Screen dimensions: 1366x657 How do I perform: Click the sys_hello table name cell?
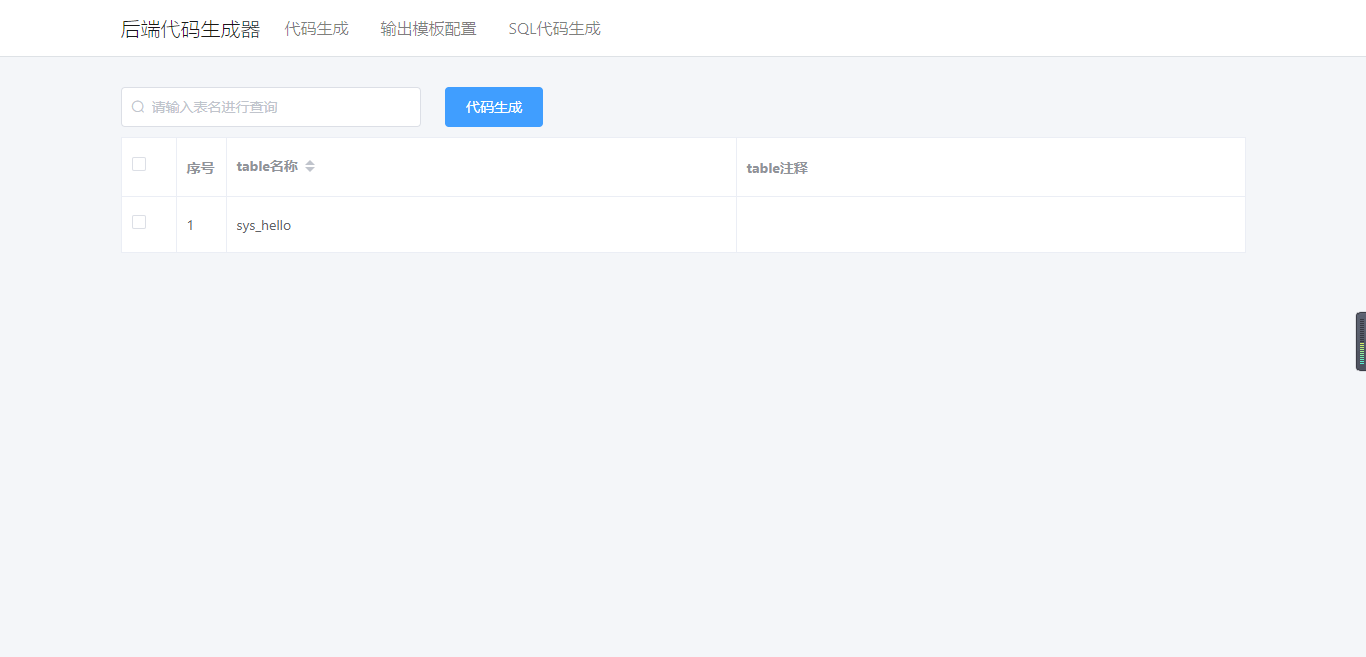pos(264,226)
